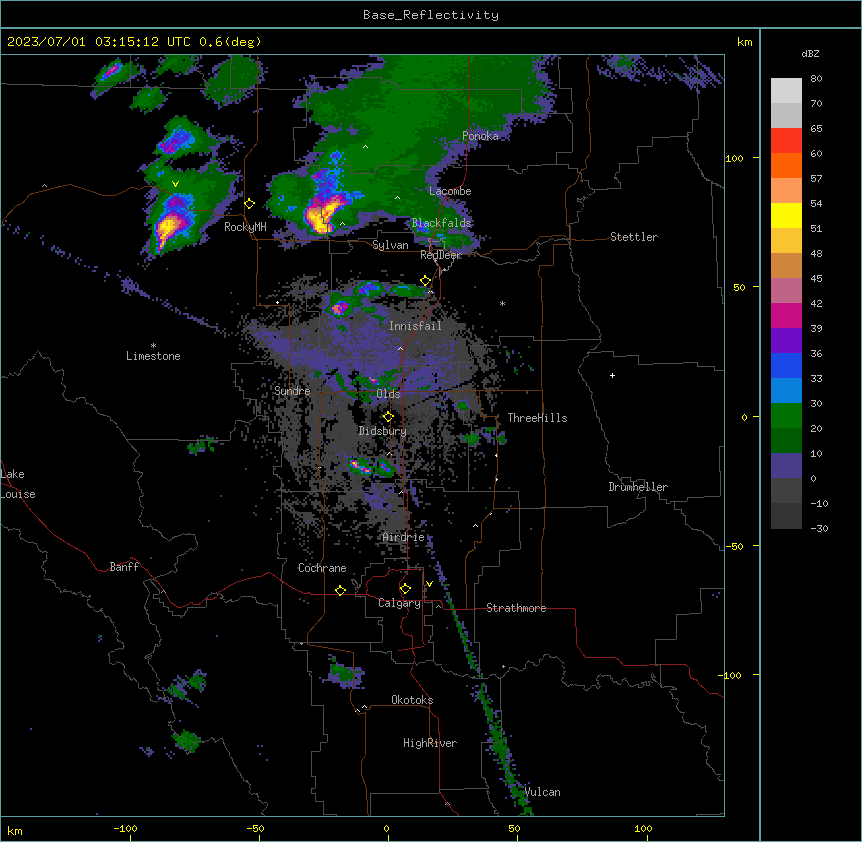
Task: Select the yellow 51-54 dBZ legend swatch
Action: (x=786, y=215)
